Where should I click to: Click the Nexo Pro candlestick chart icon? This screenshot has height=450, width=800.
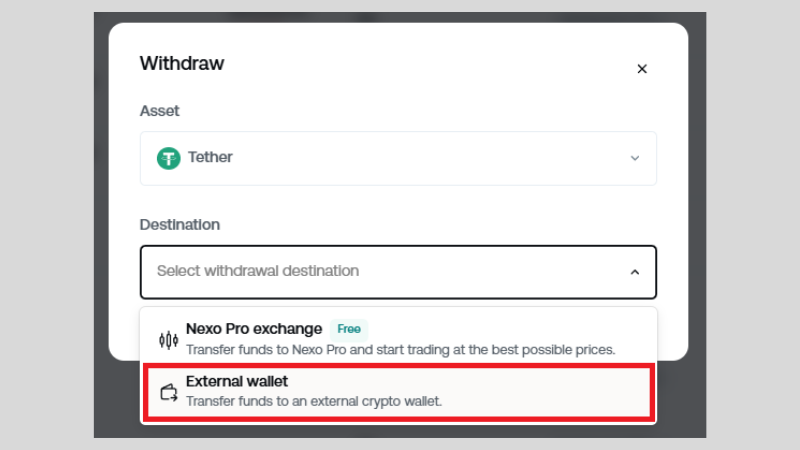point(168,340)
